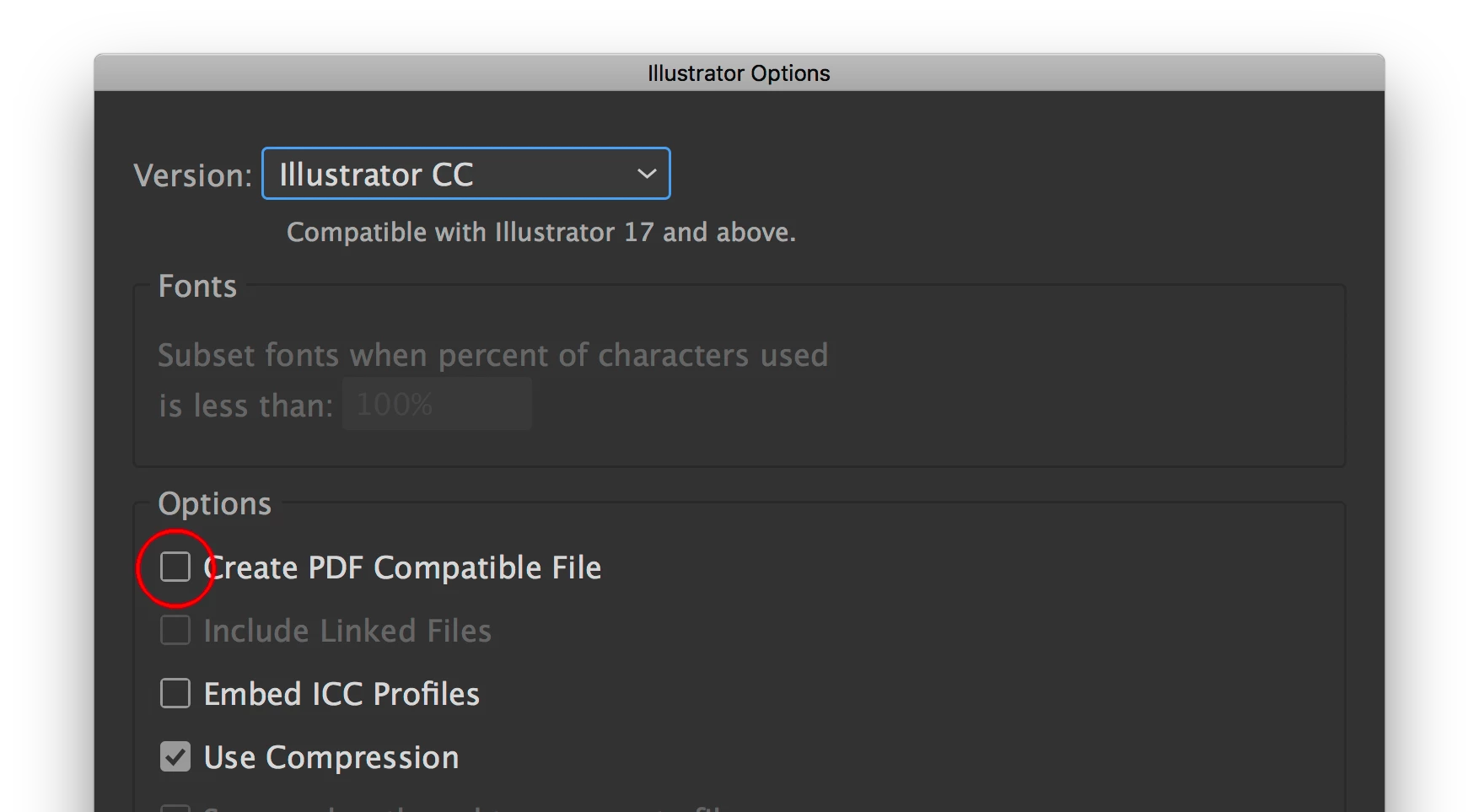Open the Version dropdown menu

465,174
